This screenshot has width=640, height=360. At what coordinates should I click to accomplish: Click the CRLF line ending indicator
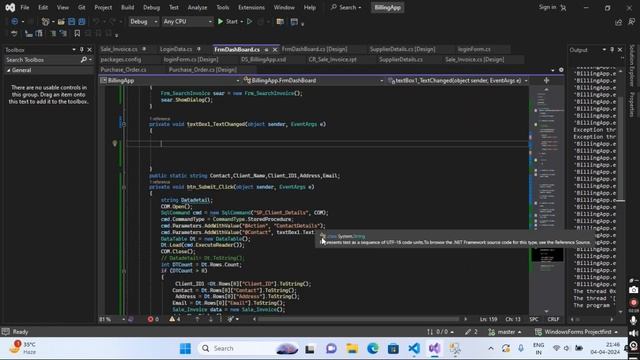[x=553, y=319]
